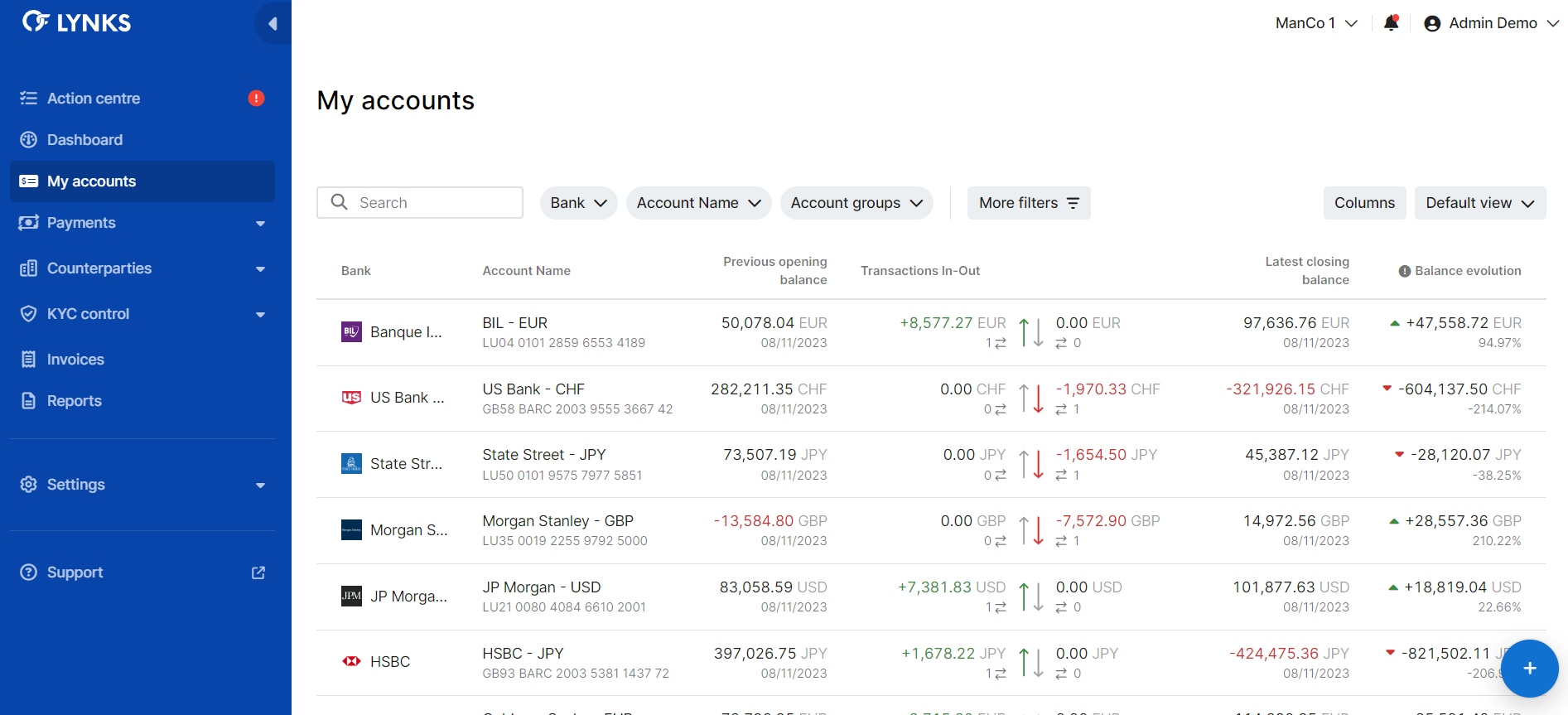Click the +18,819.04 USD balance evolution
This screenshot has height=715, width=1568.
click(1463, 587)
